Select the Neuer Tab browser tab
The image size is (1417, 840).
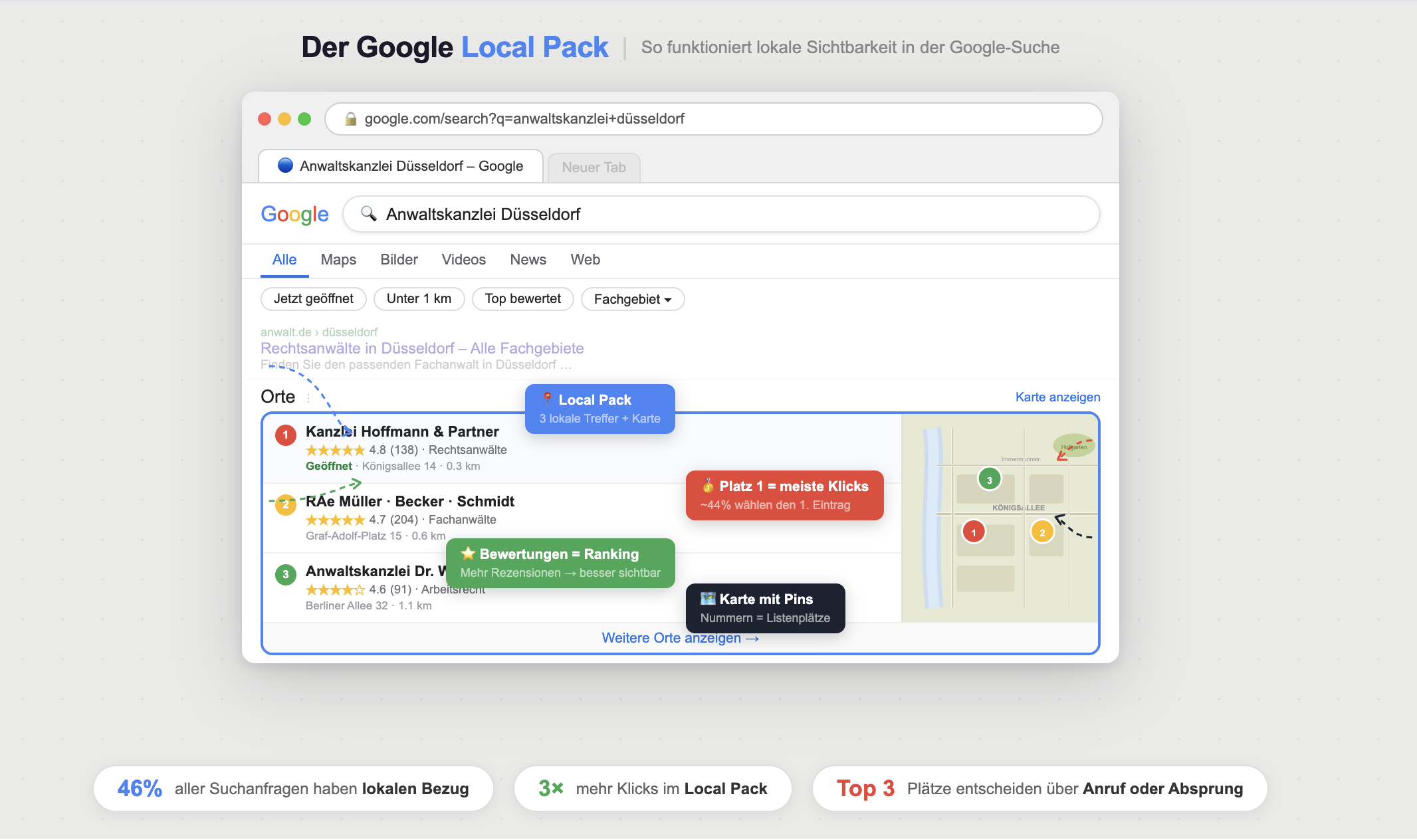pos(593,167)
